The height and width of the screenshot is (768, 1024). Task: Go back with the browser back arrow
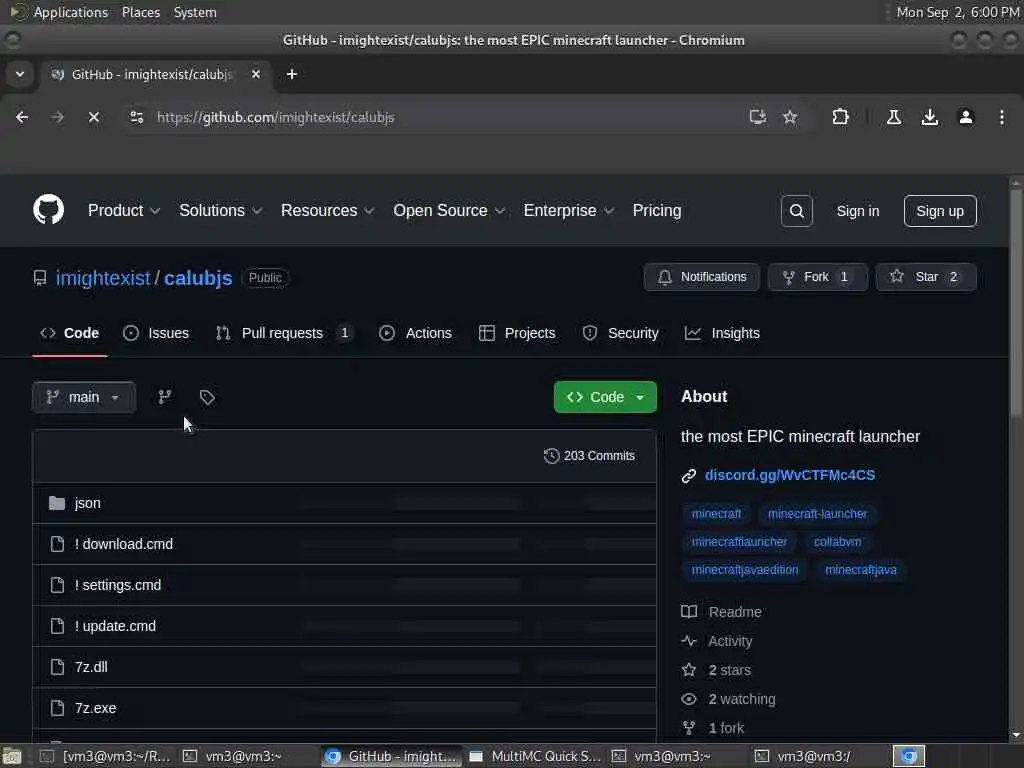22,117
